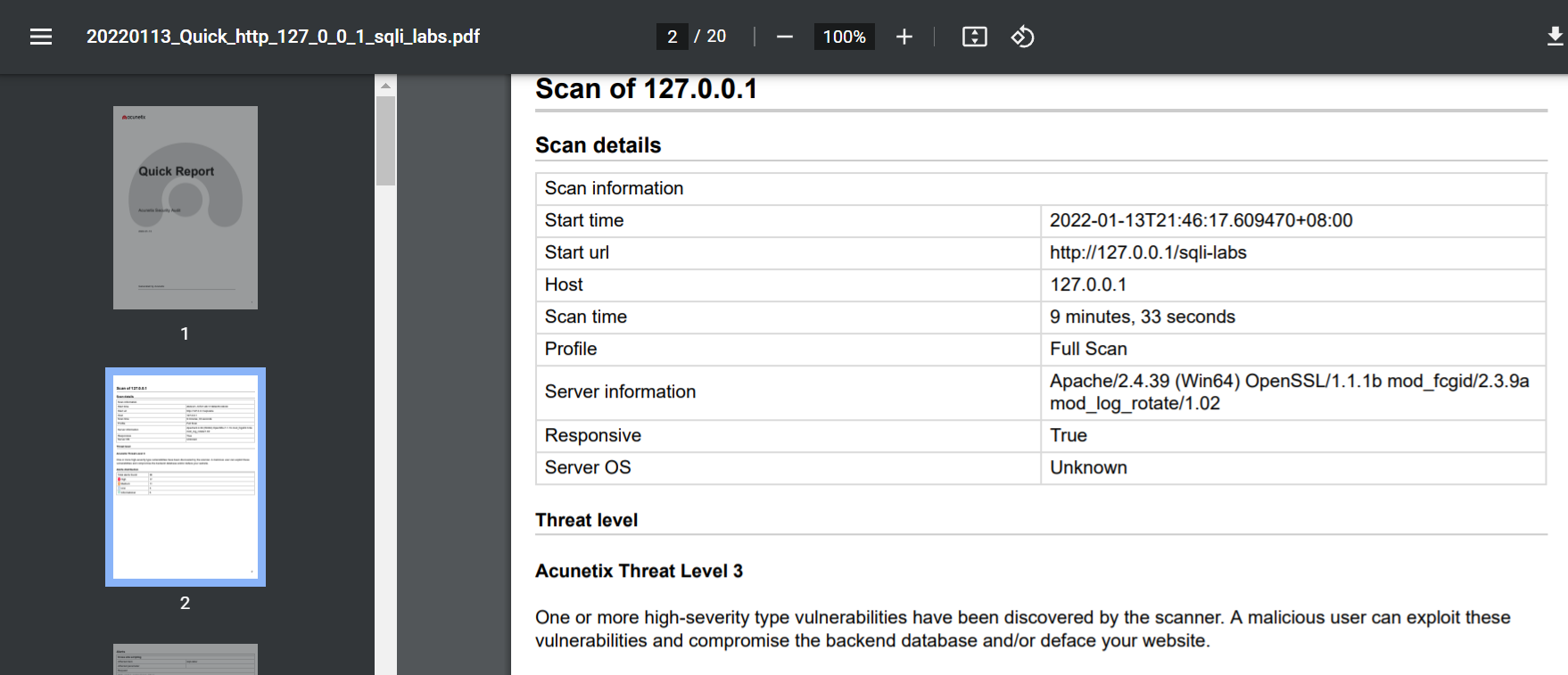Toggle the sidebar hamburger menu
The width and height of the screenshot is (1568, 675).
click(x=41, y=37)
